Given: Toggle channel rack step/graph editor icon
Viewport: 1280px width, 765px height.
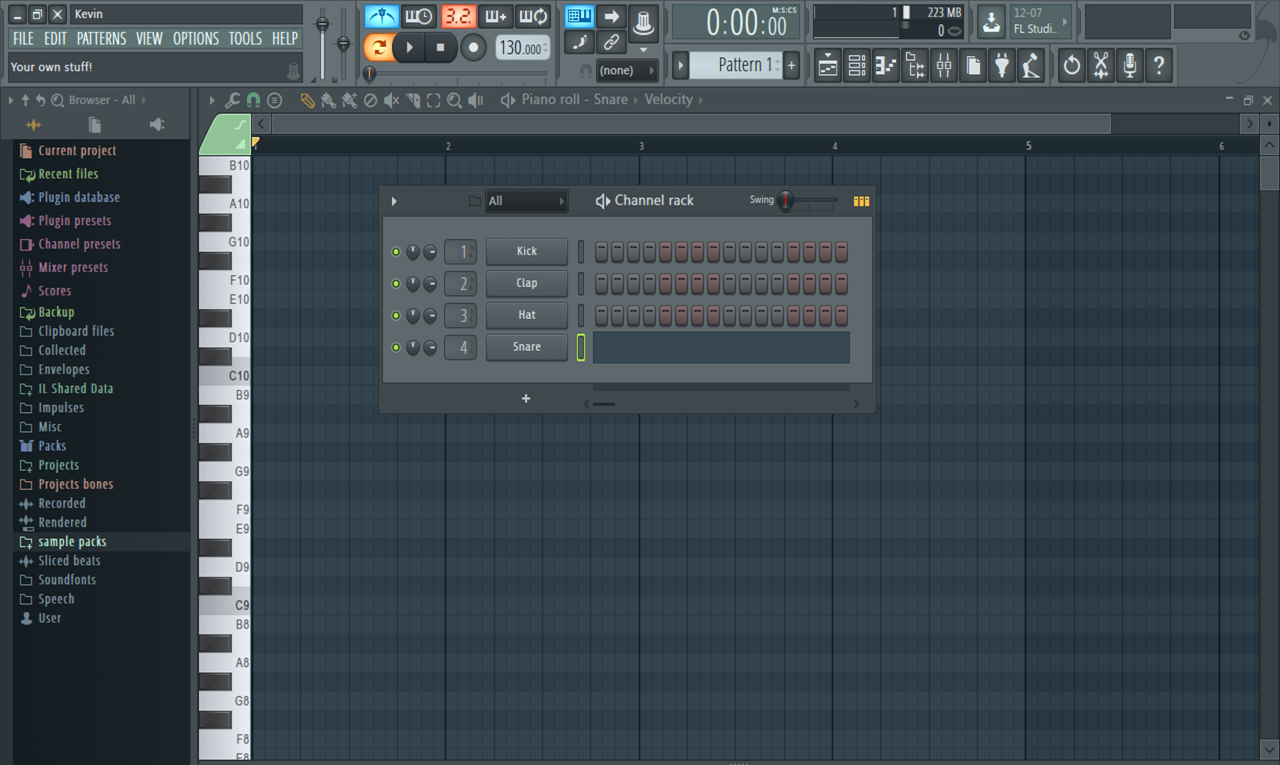Looking at the screenshot, I should coord(861,201).
